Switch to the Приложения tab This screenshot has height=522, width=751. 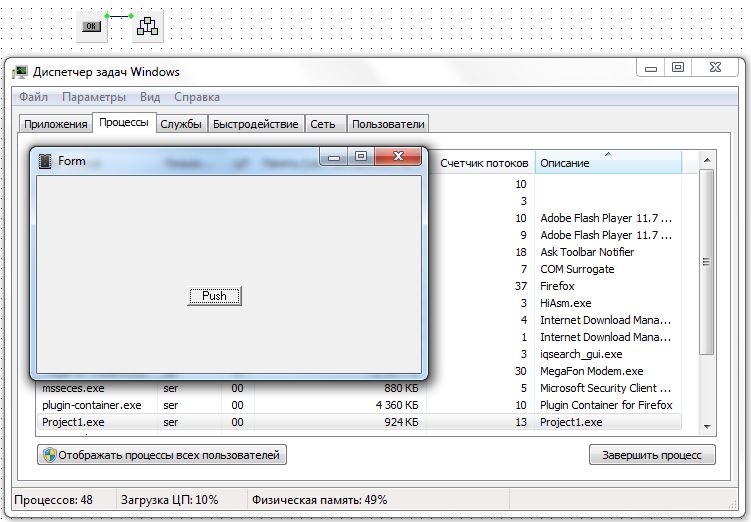pyautogui.click(x=55, y=124)
